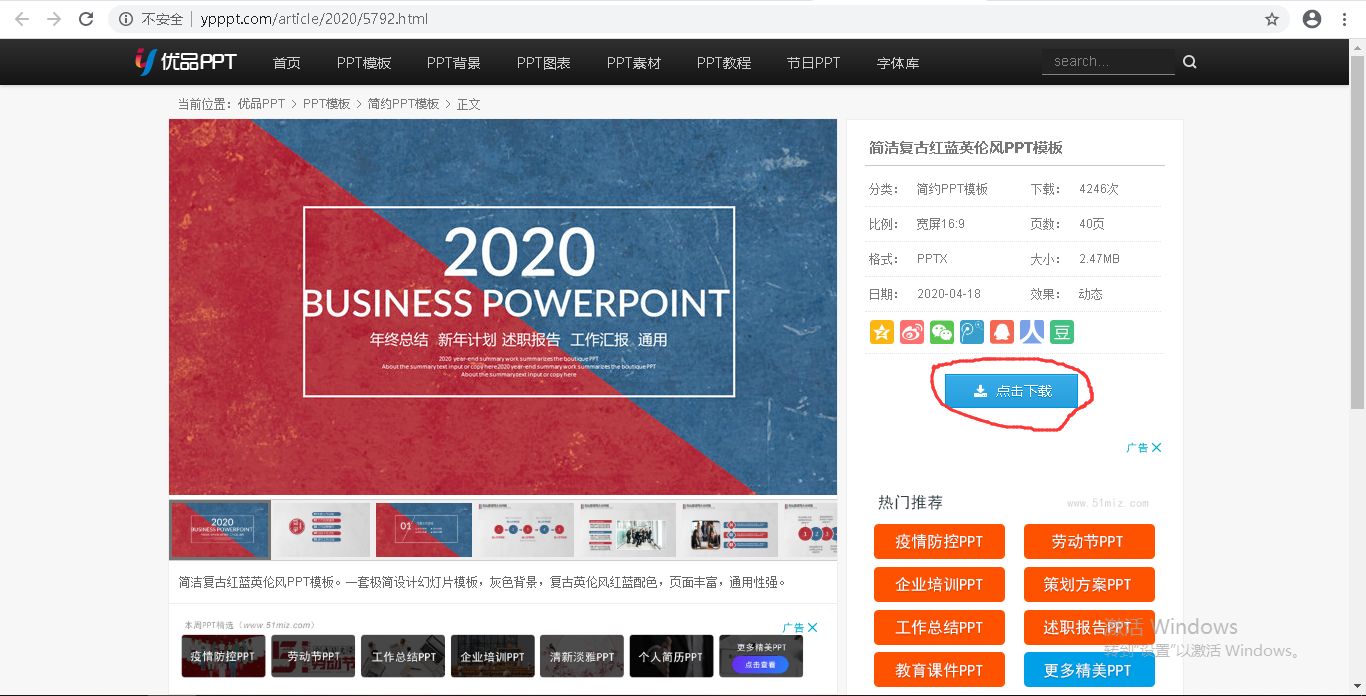The image size is (1366, 696).
Task: Click the title 简洁复古红蓝英伦风PPT模板
Action: [x=966, y=147]
